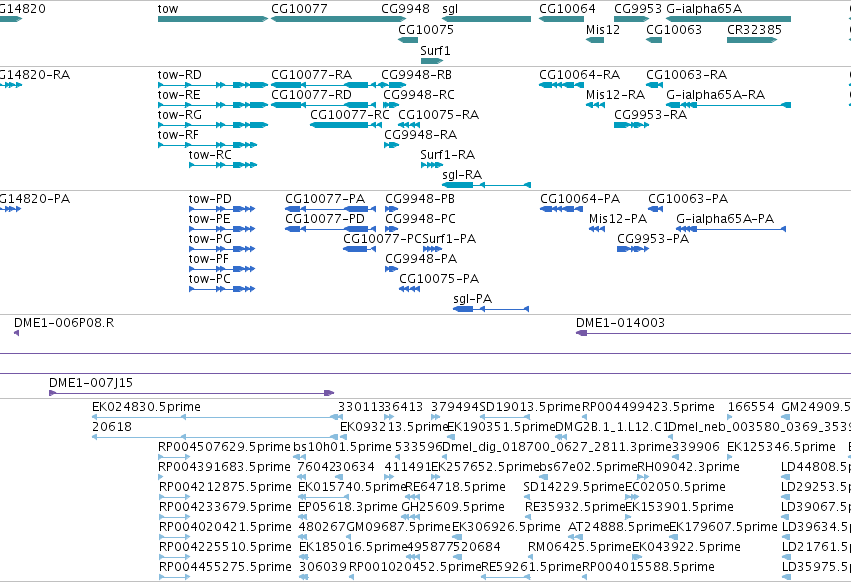Click transcript Mis12-RA
The height and width of the screenshot is (582, 851).
point(595,105)
